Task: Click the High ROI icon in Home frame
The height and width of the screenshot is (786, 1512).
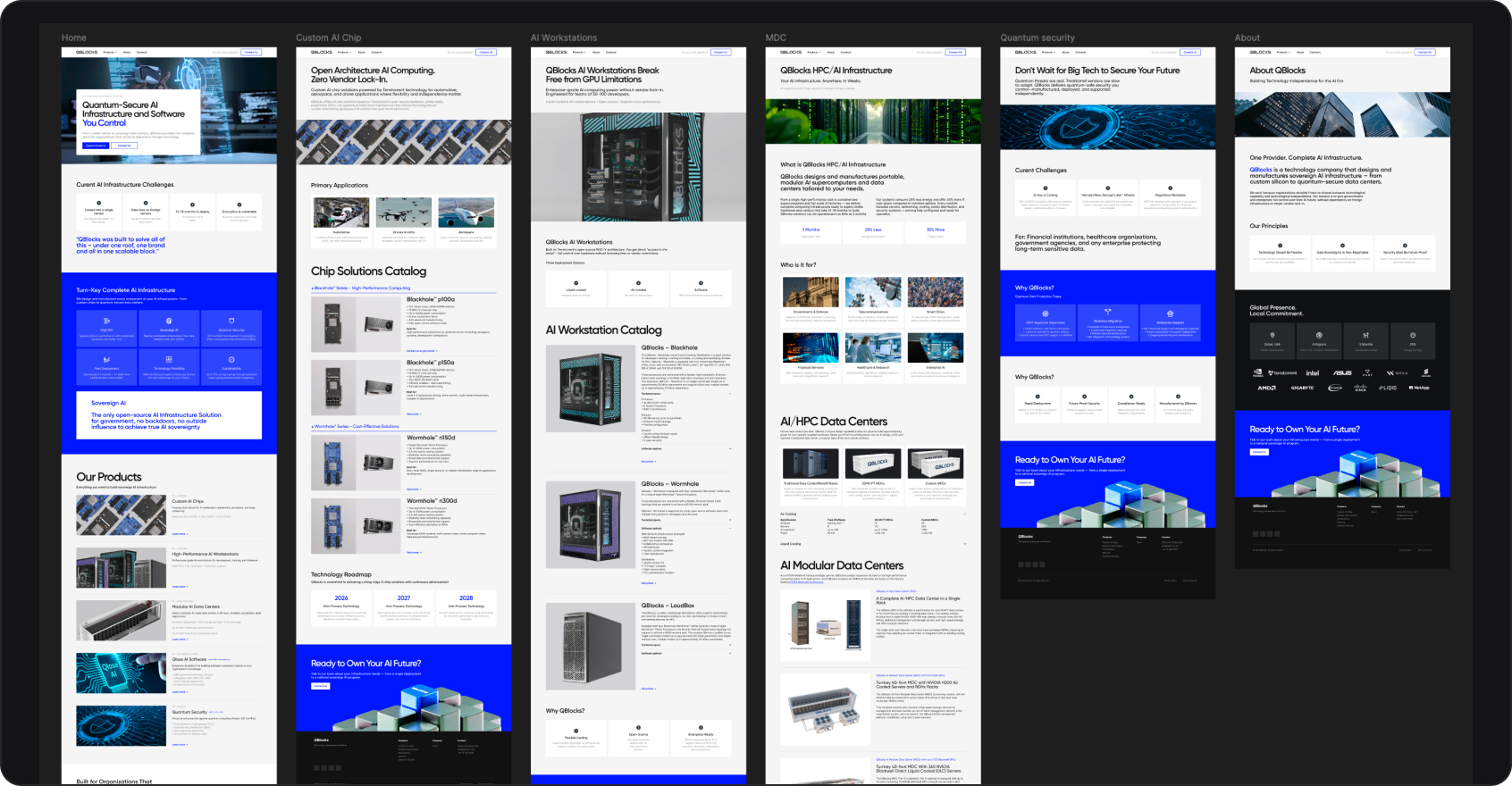Action: [106, 321]
